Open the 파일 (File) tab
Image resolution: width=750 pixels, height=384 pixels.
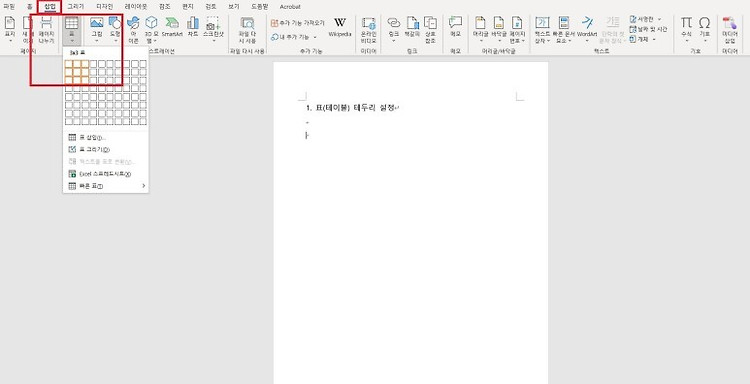tap(9, 7)
